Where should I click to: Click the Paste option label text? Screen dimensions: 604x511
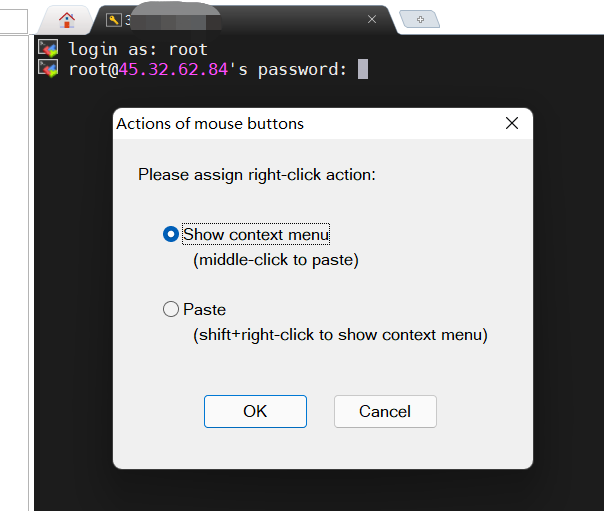(x=204, y=310)
